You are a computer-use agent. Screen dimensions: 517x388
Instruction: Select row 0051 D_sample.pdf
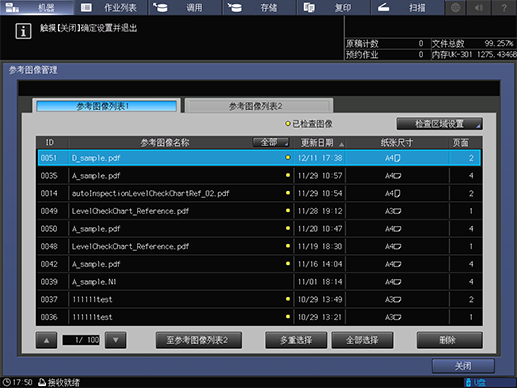click(x=259, y=158)
